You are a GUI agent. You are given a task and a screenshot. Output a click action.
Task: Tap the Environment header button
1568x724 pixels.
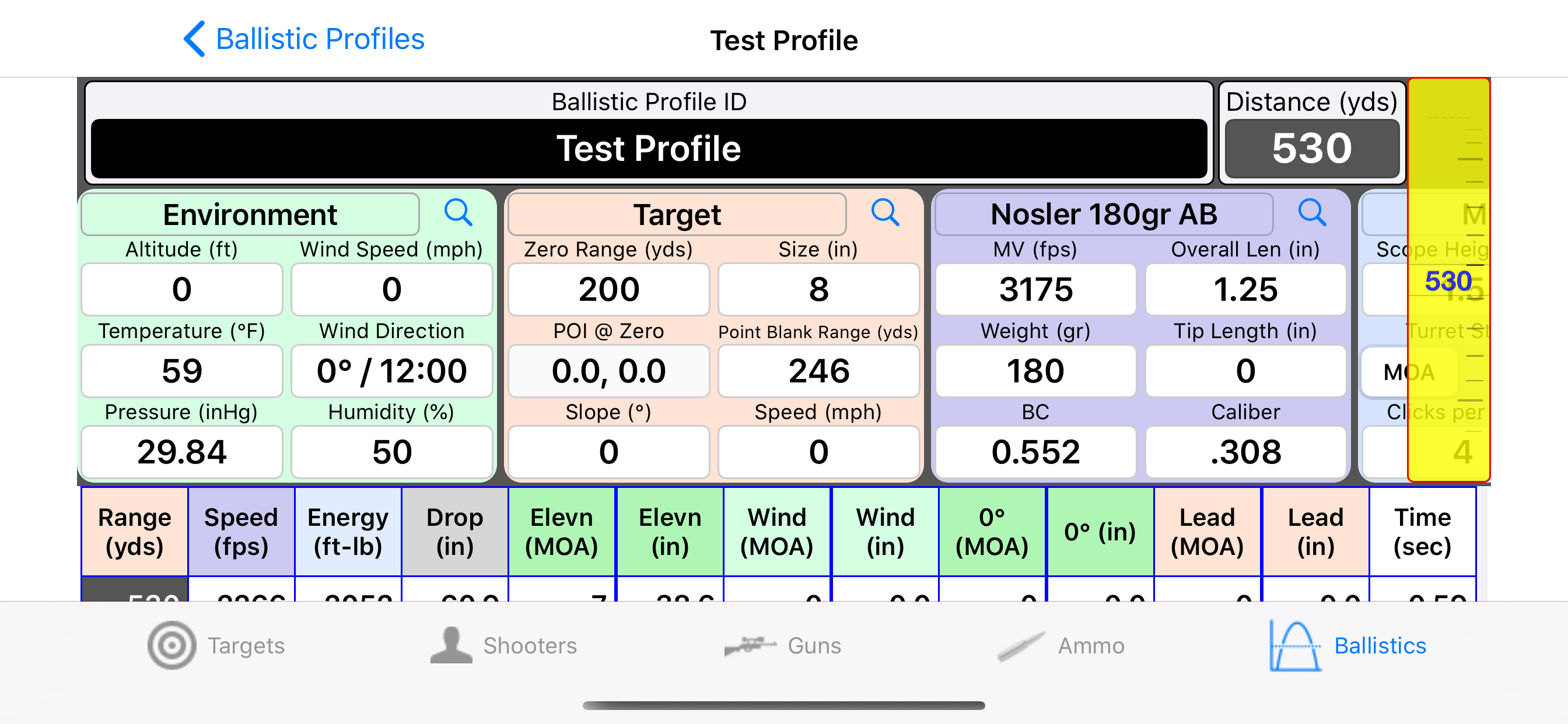point(250,214)
